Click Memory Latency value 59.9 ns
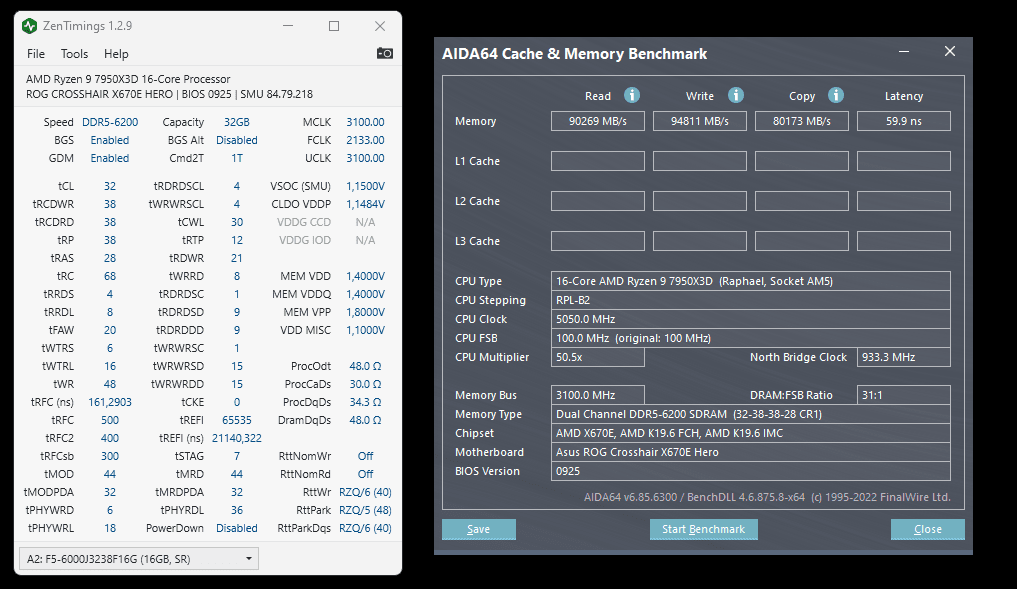Screen dimensions: 1017x589 pyautogui.click(x=904, y=121)
